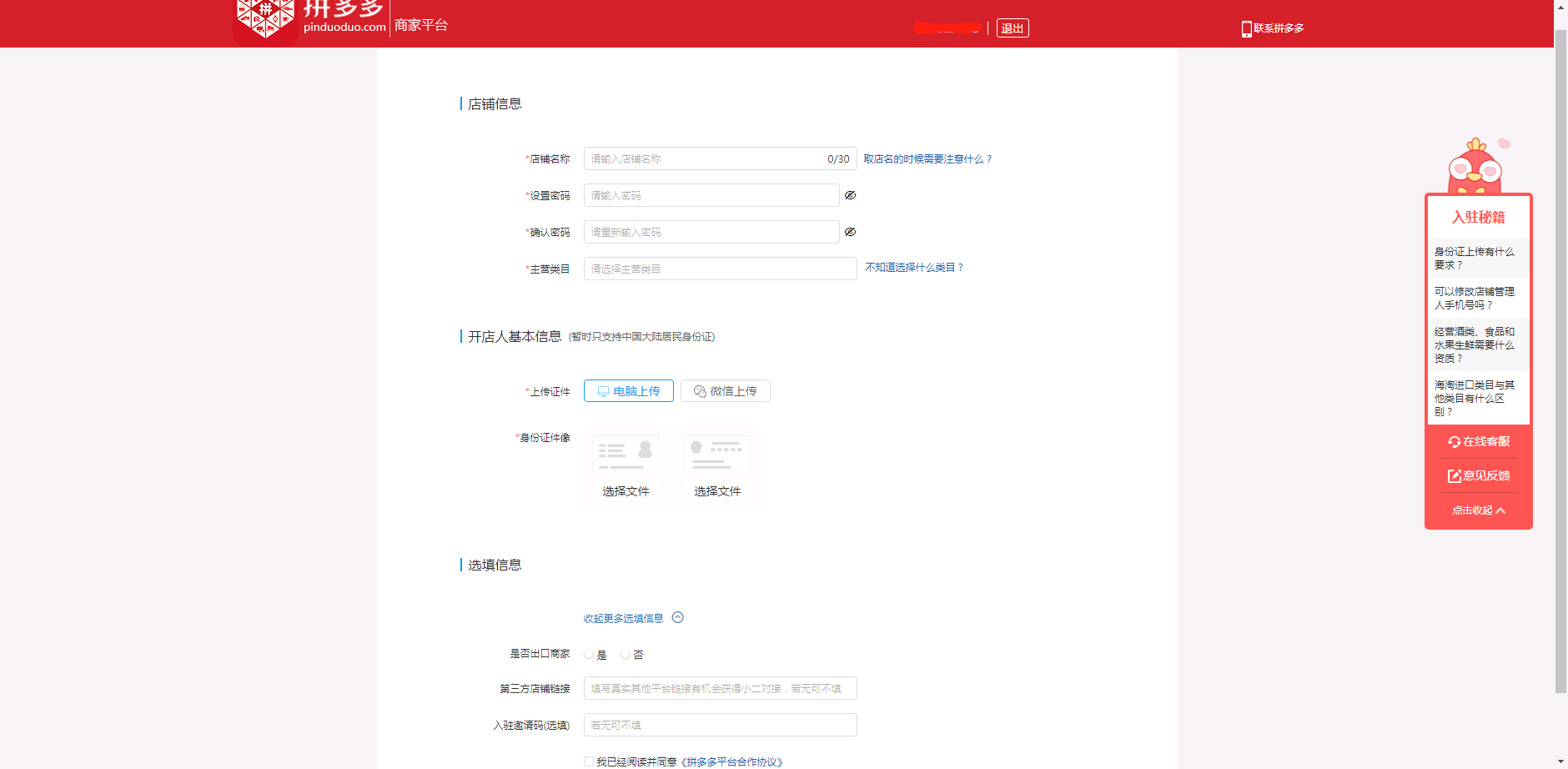Click the phone icon beside 联系拼多多

coord(1246,29)
